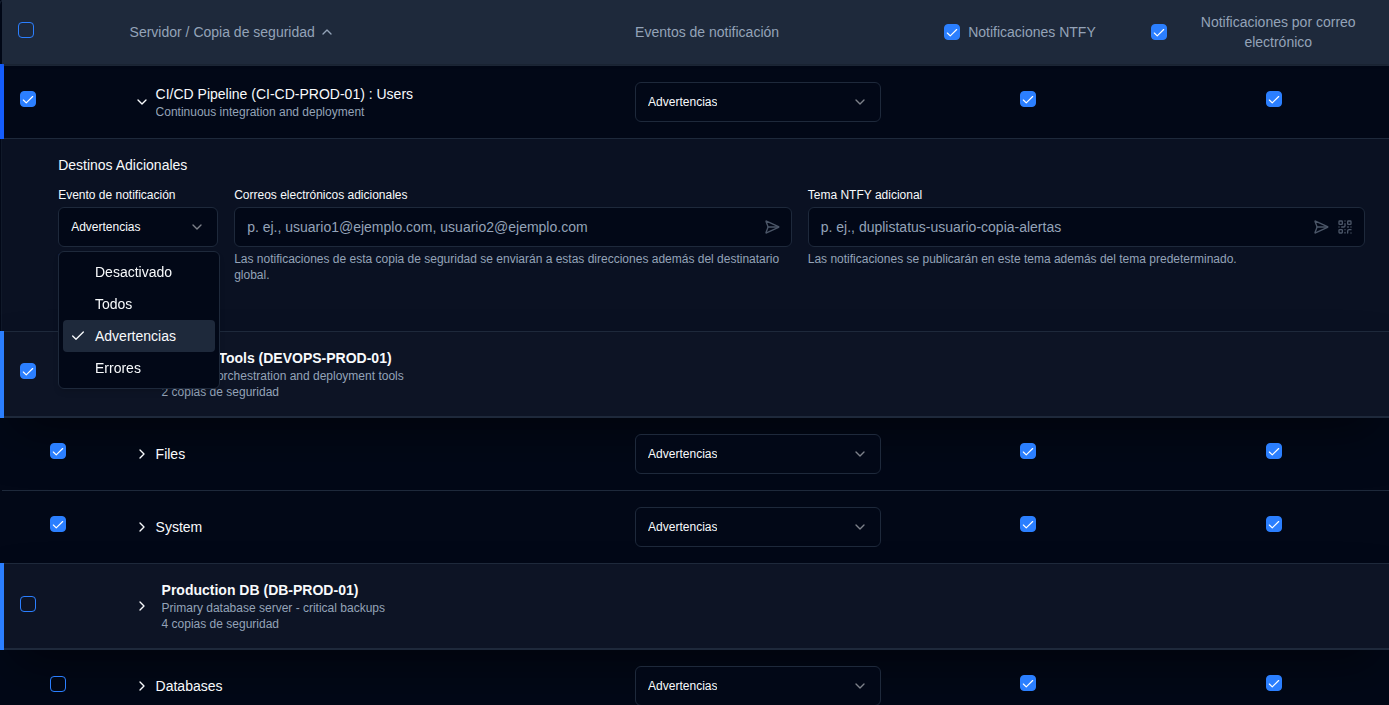Uncheck the System backup row checkbox
Screen dimensions: 1389x705
[58, 524]
